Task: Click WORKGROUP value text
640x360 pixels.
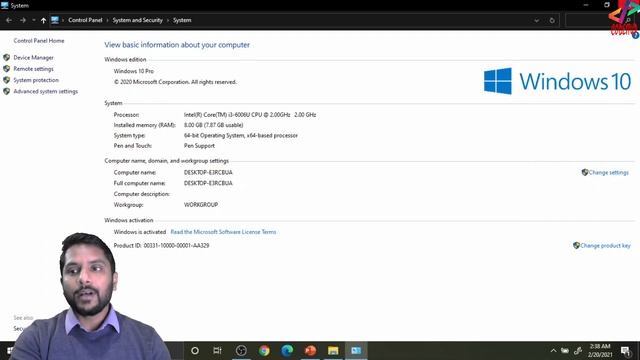Action: tap(201, 204)
